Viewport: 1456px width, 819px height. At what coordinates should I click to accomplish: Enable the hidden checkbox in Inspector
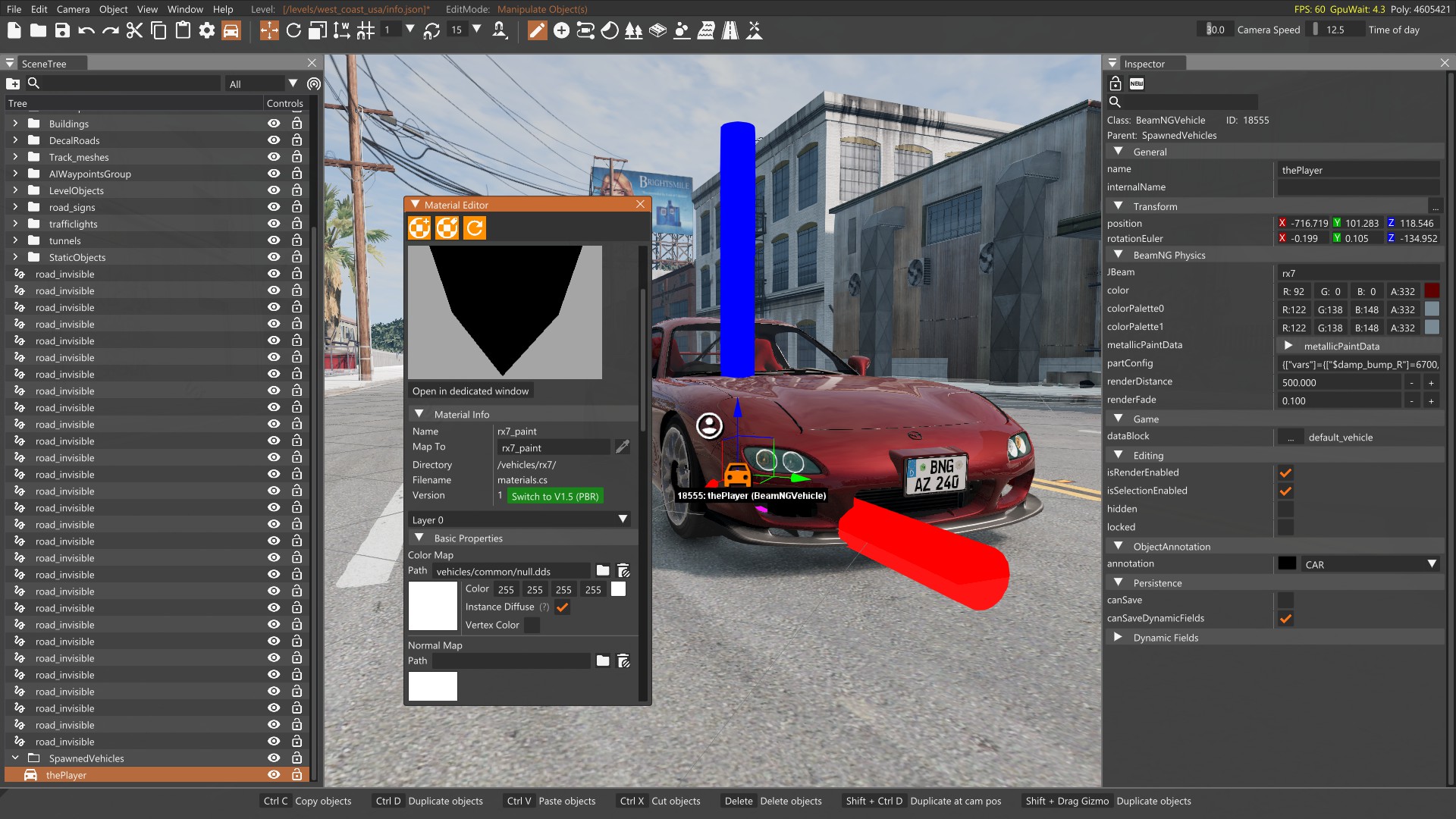[1285, 509]
